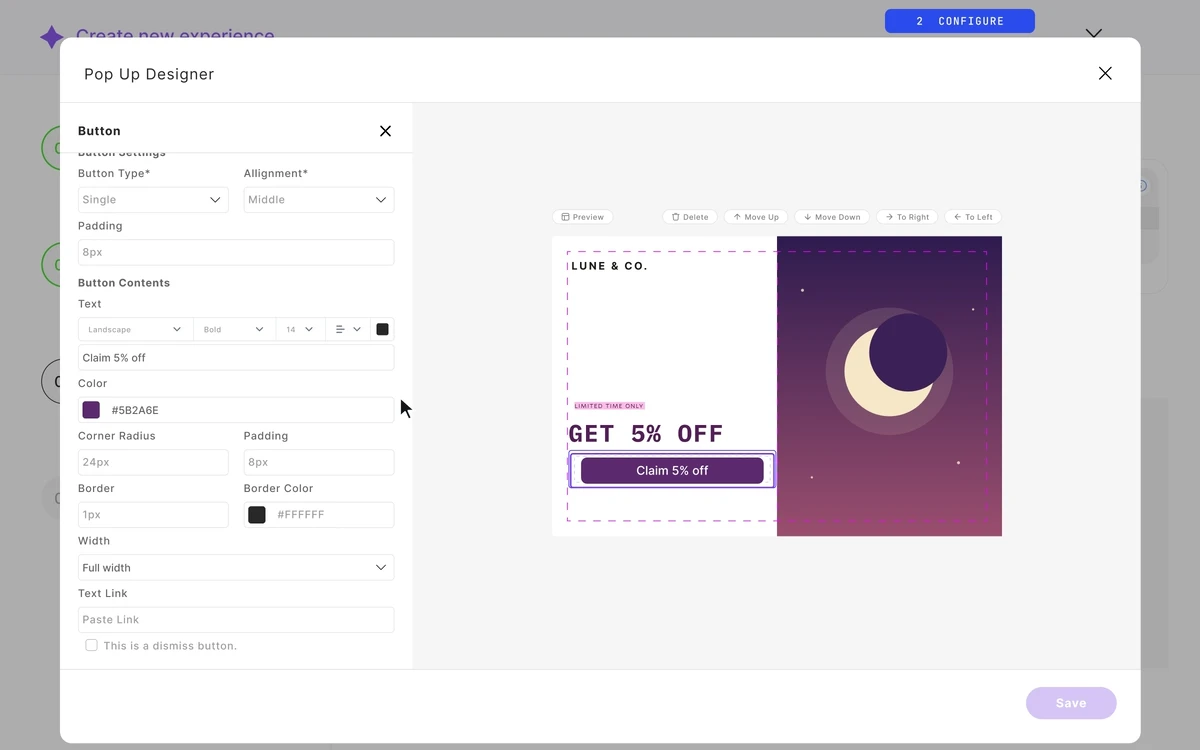The width and height of the screenshot is (1200, 750).
Task: Open the Allignment dropdown set to Middle
Action: coord(319,200)
